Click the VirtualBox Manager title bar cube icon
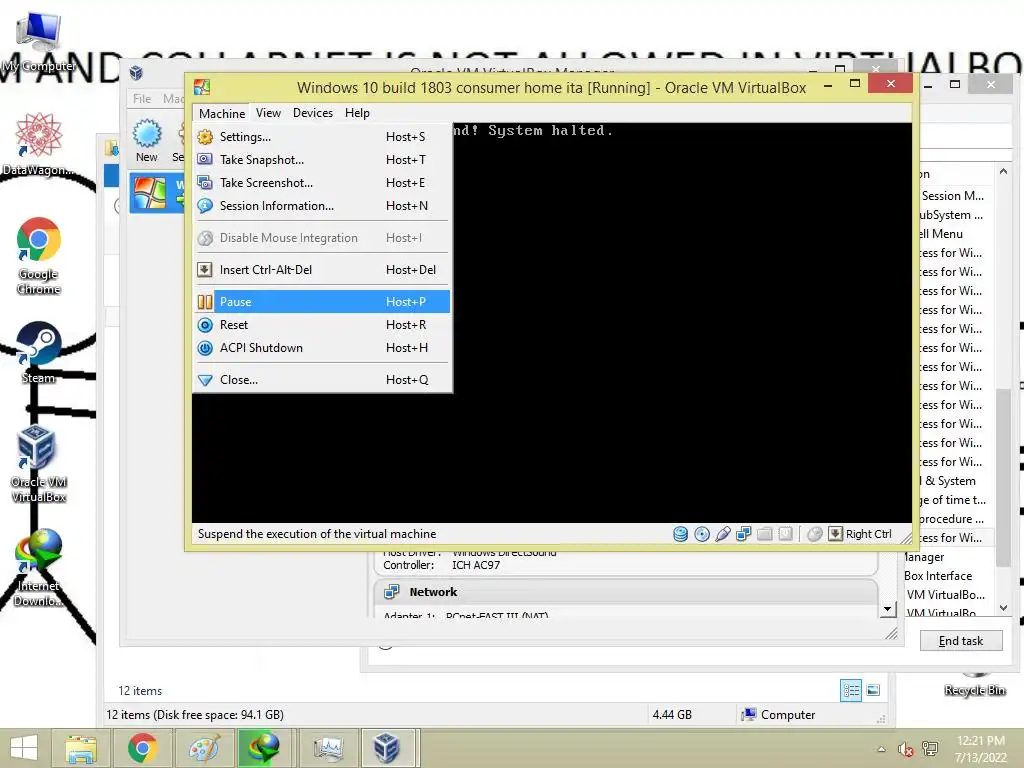The width and height of the screenshot is (1024, 768). (136, 72)
